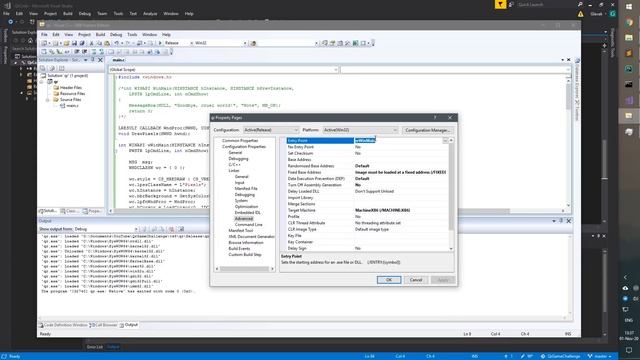Select Common Properties in the property tree
This screenshot has height=360, width=640.
[x=240, y=140]
